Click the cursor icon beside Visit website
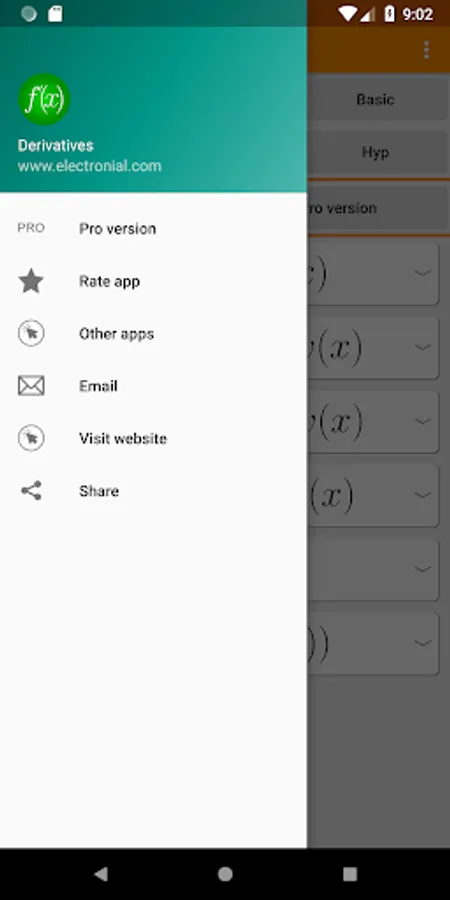The height and width of the screenshot is (900, 450). [31, 438]
